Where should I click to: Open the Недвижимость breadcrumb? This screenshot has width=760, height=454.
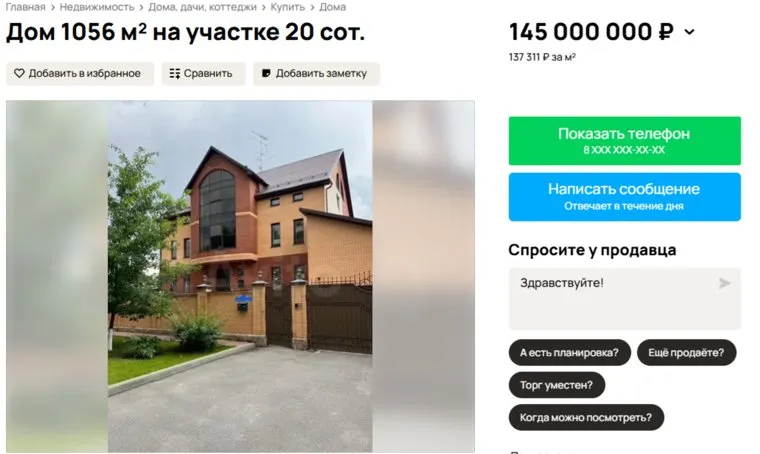pyautogui.click(x=97, y=7)
